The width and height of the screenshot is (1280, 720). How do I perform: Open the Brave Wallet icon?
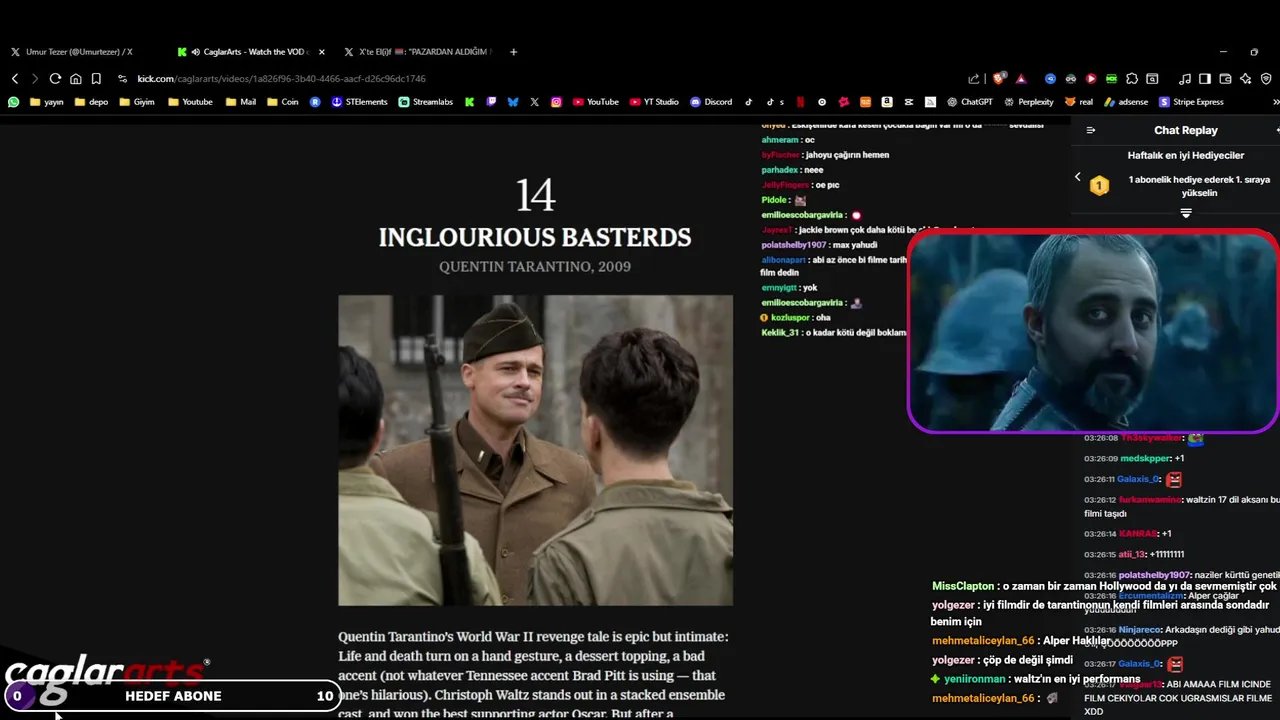coord(1225,79)
